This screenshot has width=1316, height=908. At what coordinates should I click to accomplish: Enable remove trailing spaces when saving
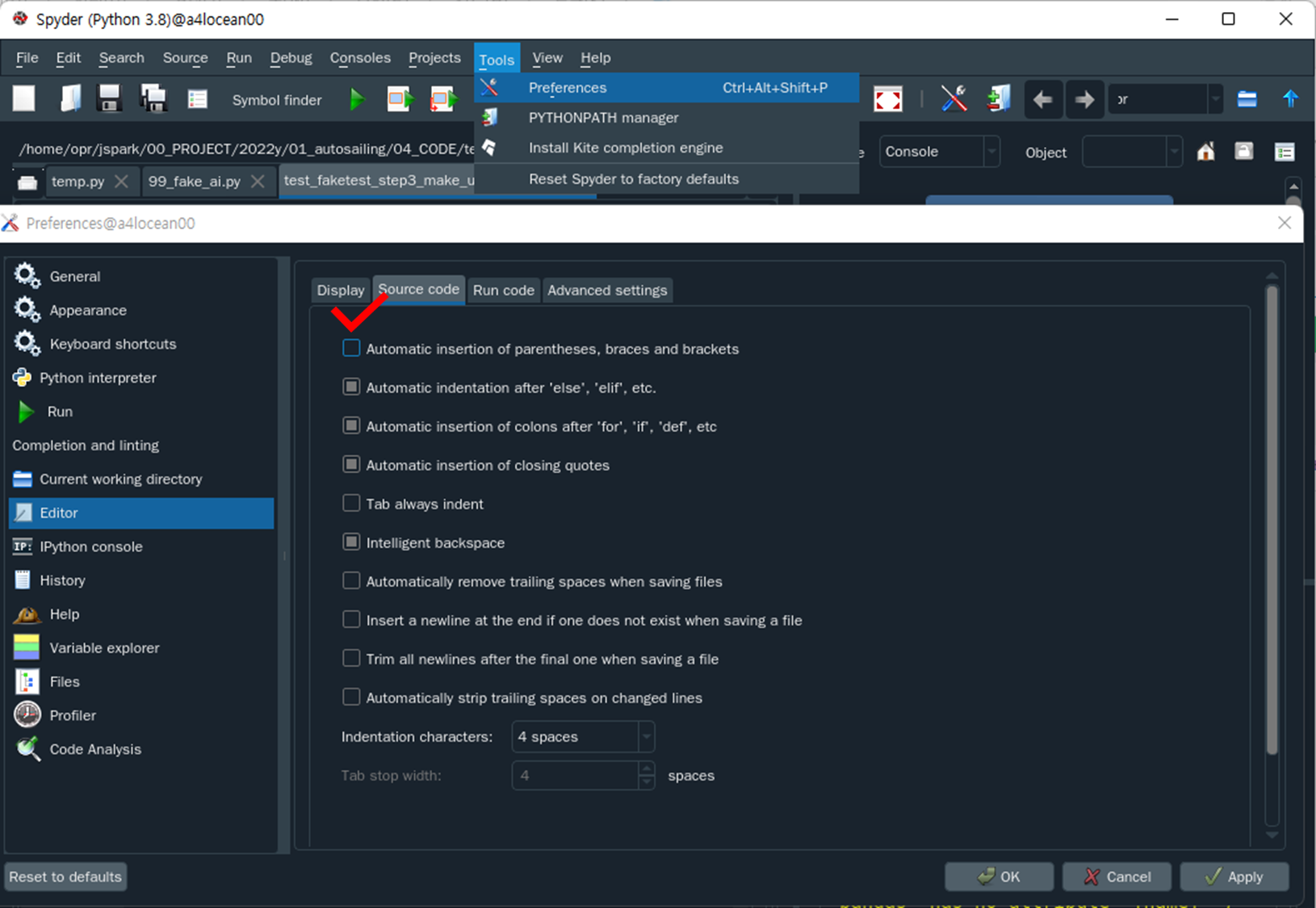(x=351, y=580)
